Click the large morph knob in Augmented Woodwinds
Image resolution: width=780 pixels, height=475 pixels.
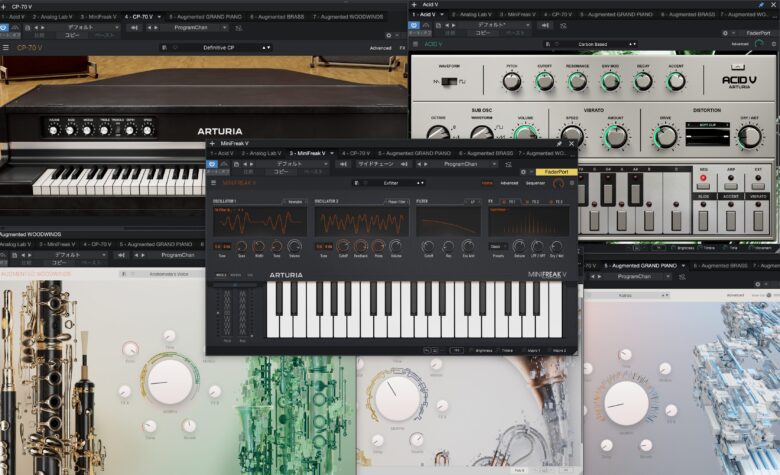coord(170,381)
